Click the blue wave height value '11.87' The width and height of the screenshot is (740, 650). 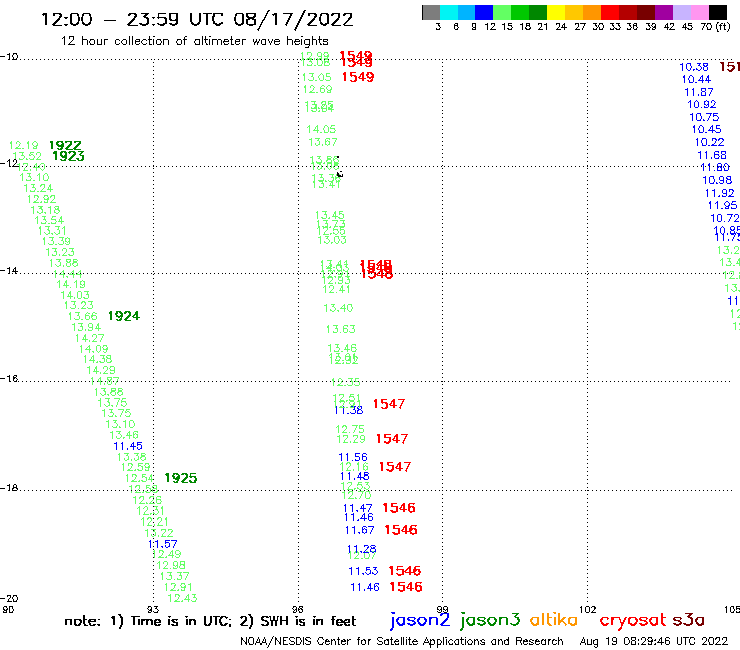699,92
